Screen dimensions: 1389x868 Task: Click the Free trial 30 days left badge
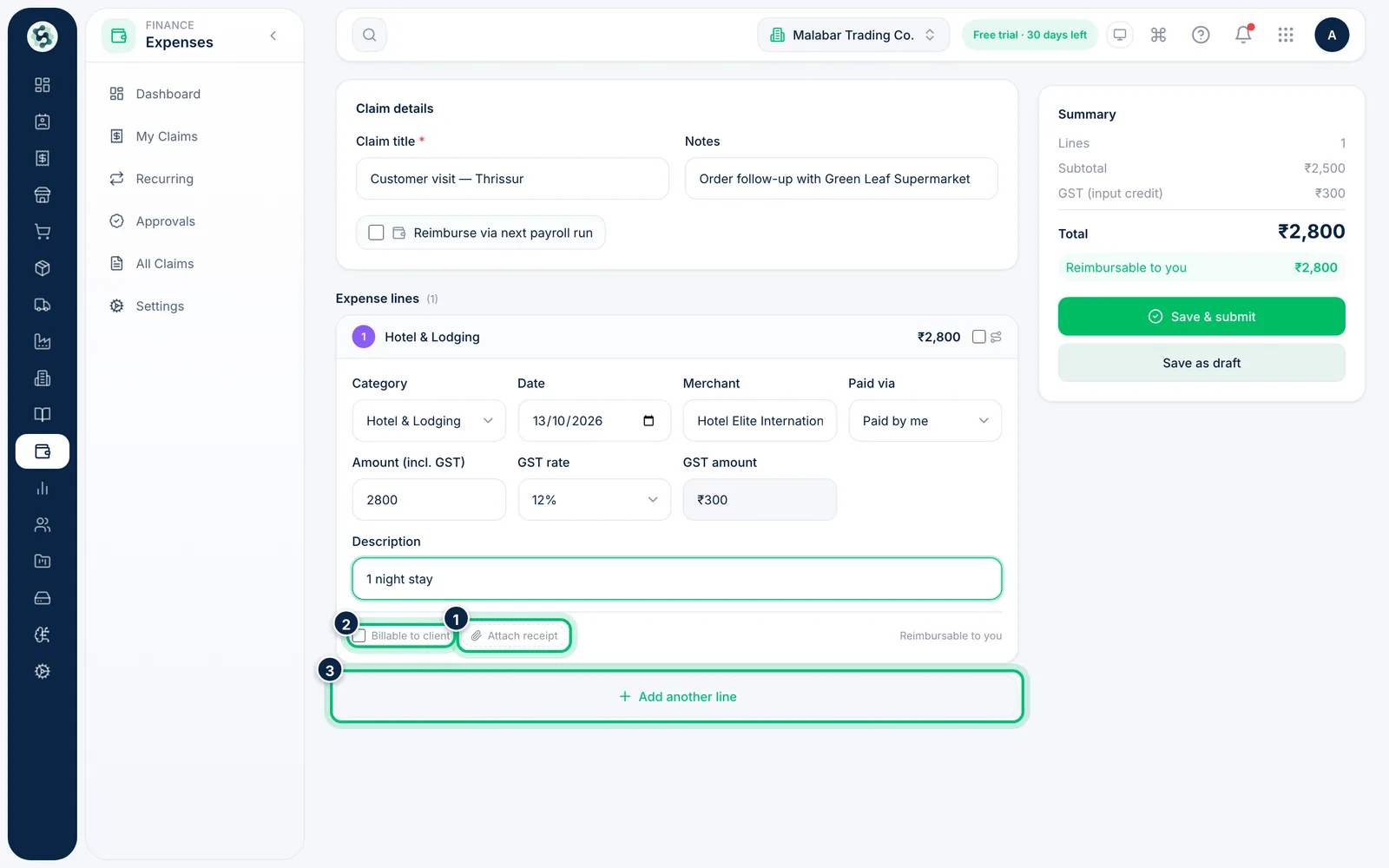pos(1030,35)
